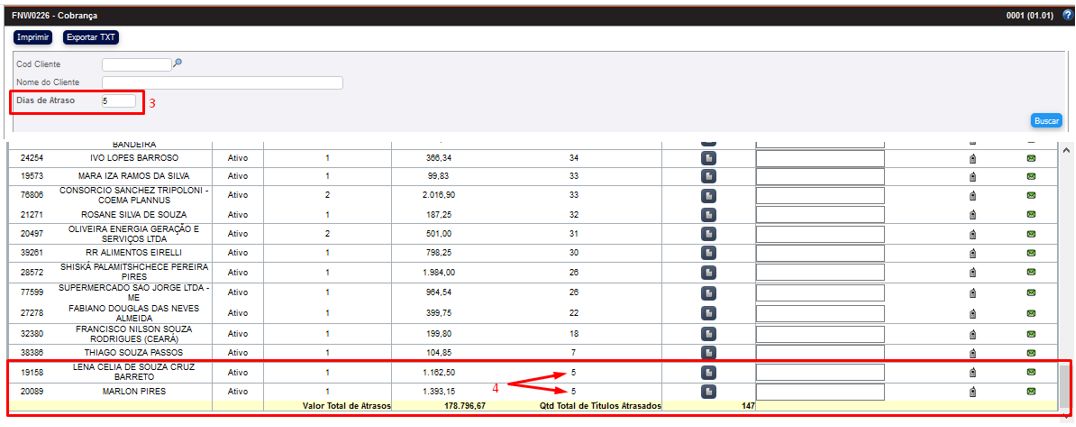Click the magnifier icon beside Cod Cliente
This screenshot has height=427, width=1076.
coord(178,63)
